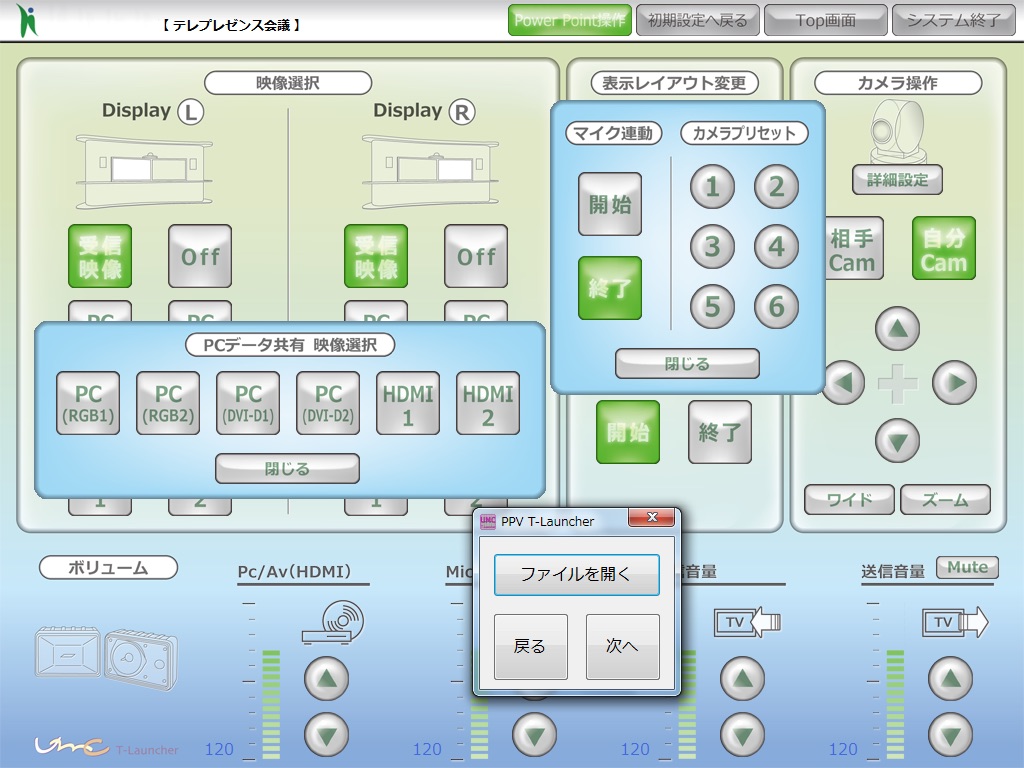Image resolution: width=1024 pixels, height=768 pixels.
Task: Close the camera preset popup panel
Action: click(687, 364)
